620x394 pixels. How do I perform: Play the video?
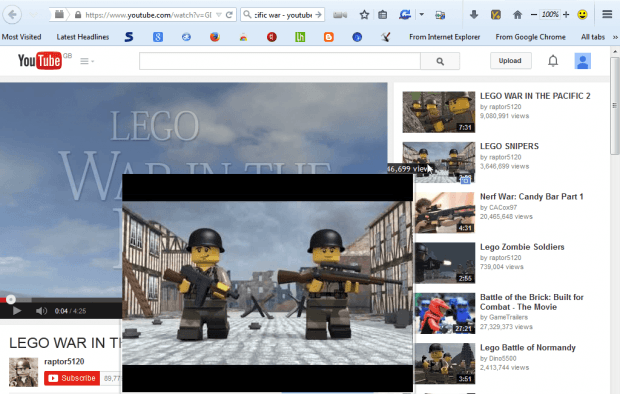[x=17, y=311]
